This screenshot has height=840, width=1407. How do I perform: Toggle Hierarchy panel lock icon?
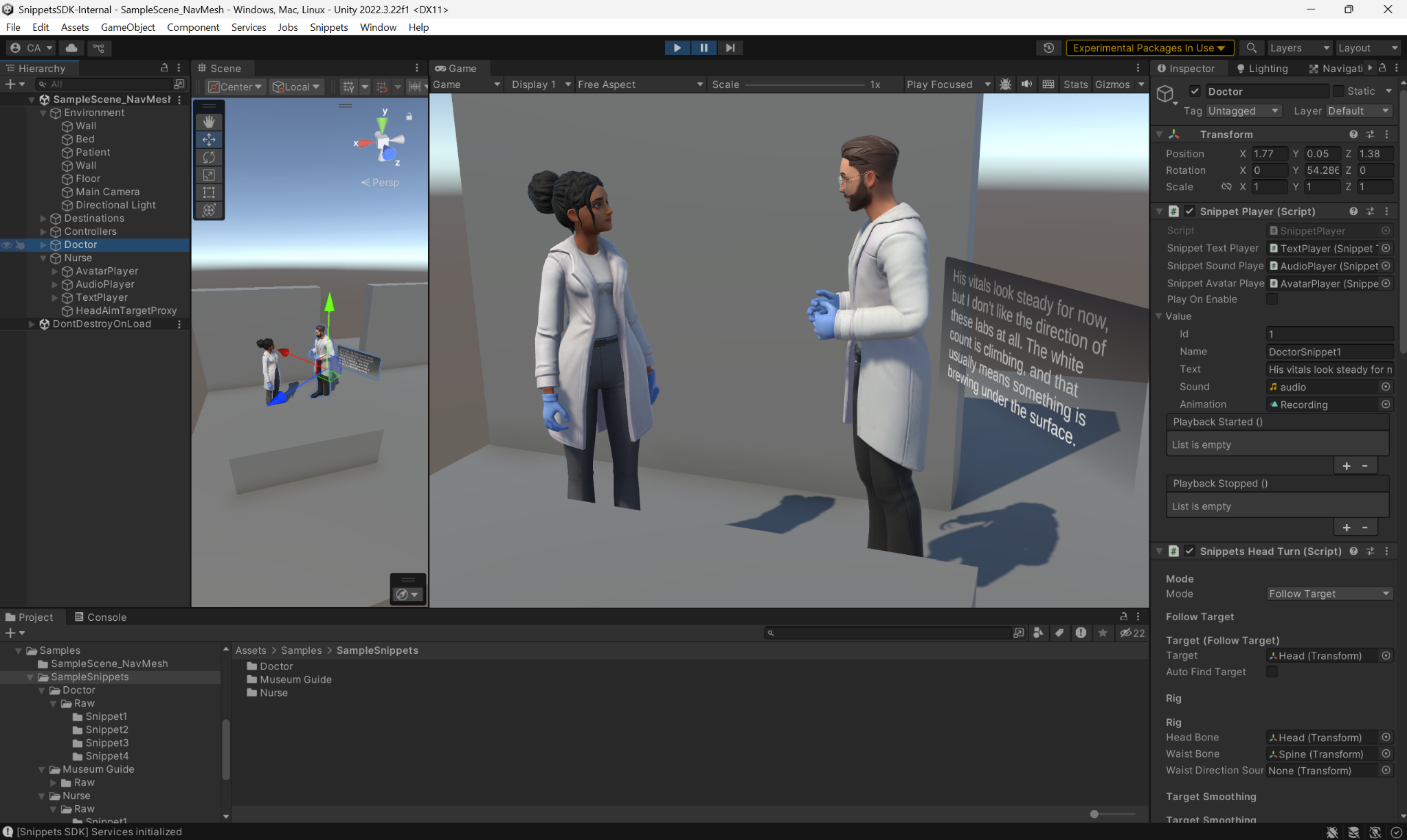(164, 68)
